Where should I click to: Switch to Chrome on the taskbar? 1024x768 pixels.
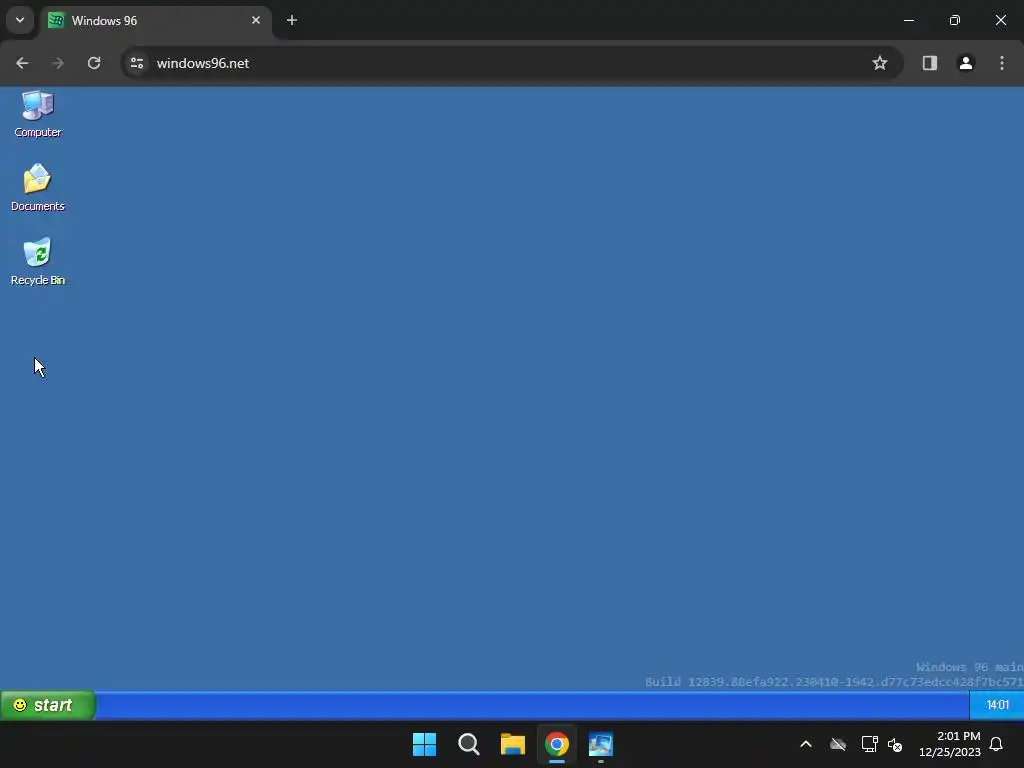tap(557, 744)
